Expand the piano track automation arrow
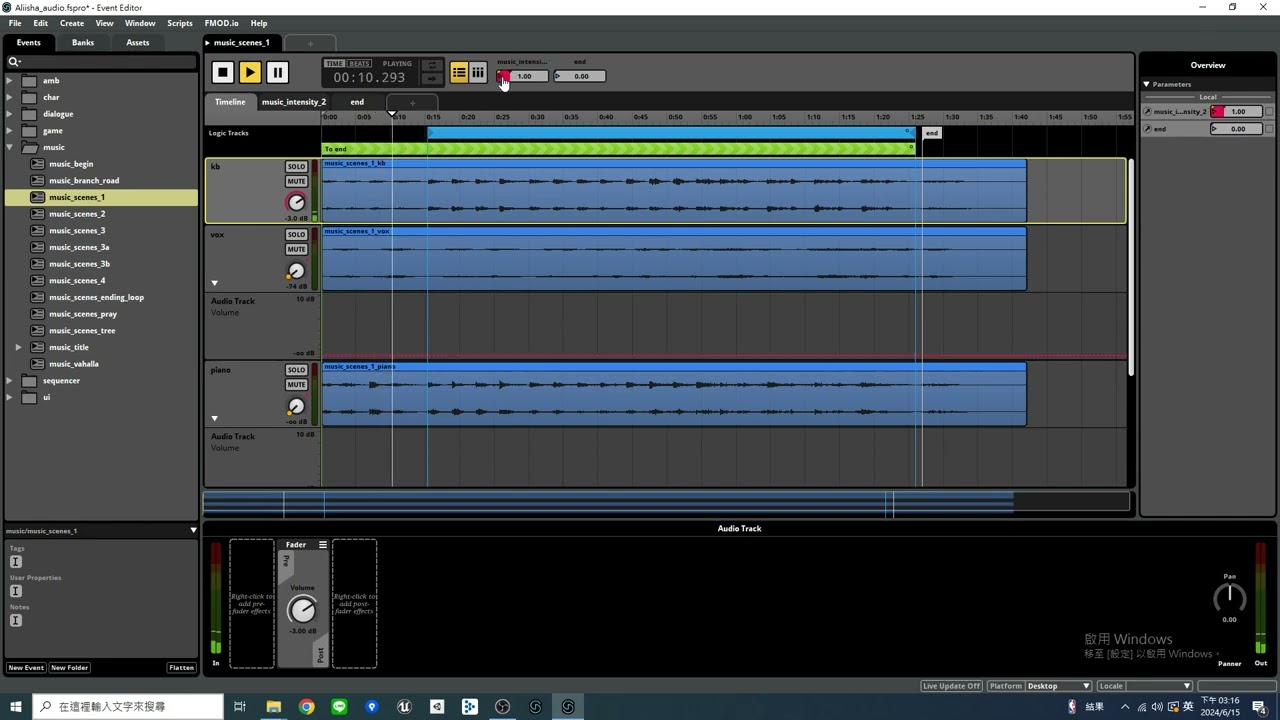Viewport: 1280px width, 720px height. coord(214,418)
